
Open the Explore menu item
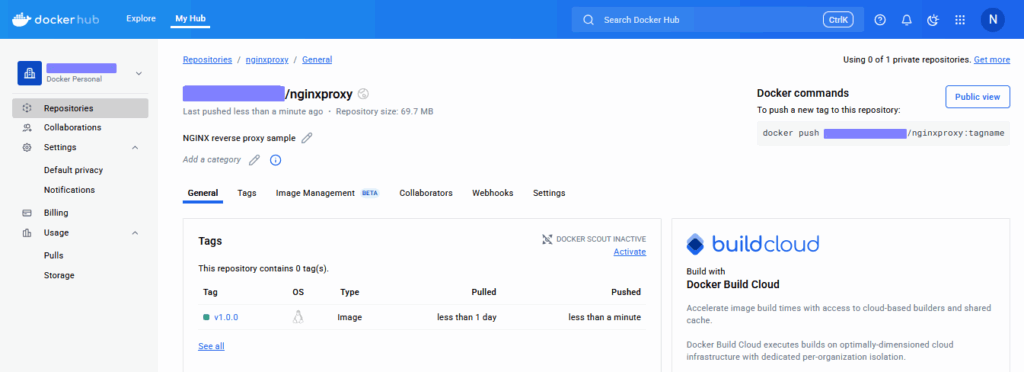coord(141,19)
